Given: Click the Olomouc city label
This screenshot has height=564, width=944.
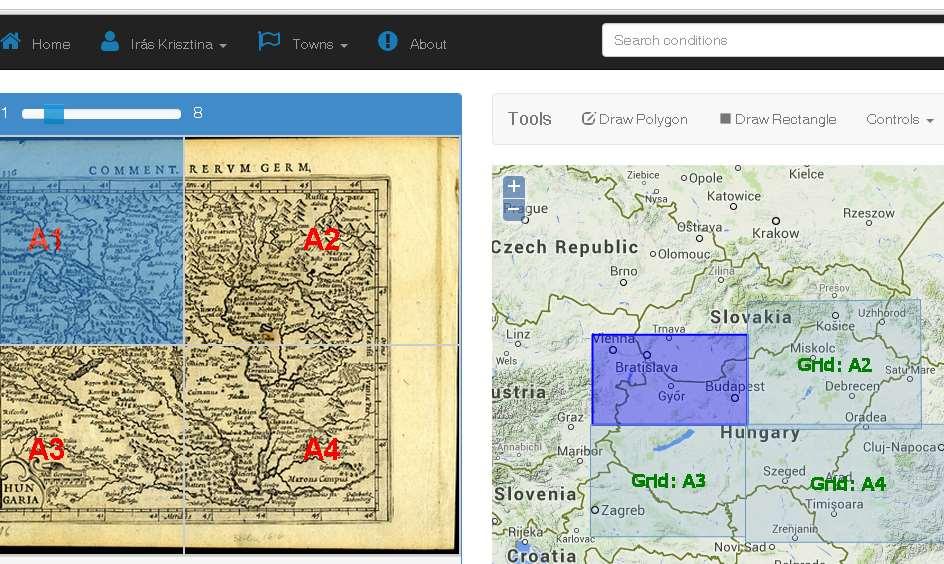Looking at the screenshot, I should pos(684,254).
